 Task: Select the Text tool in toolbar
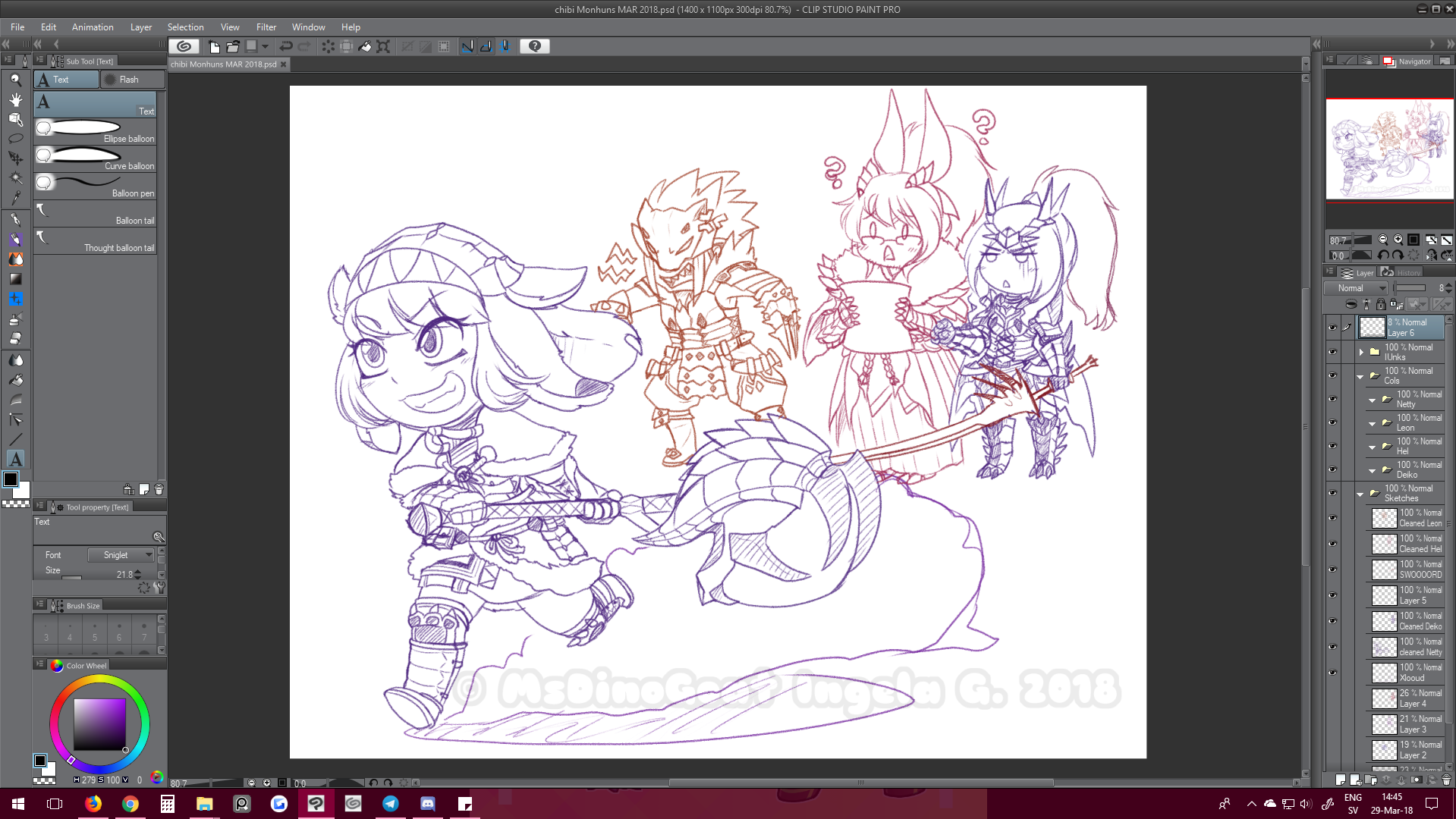15,459
